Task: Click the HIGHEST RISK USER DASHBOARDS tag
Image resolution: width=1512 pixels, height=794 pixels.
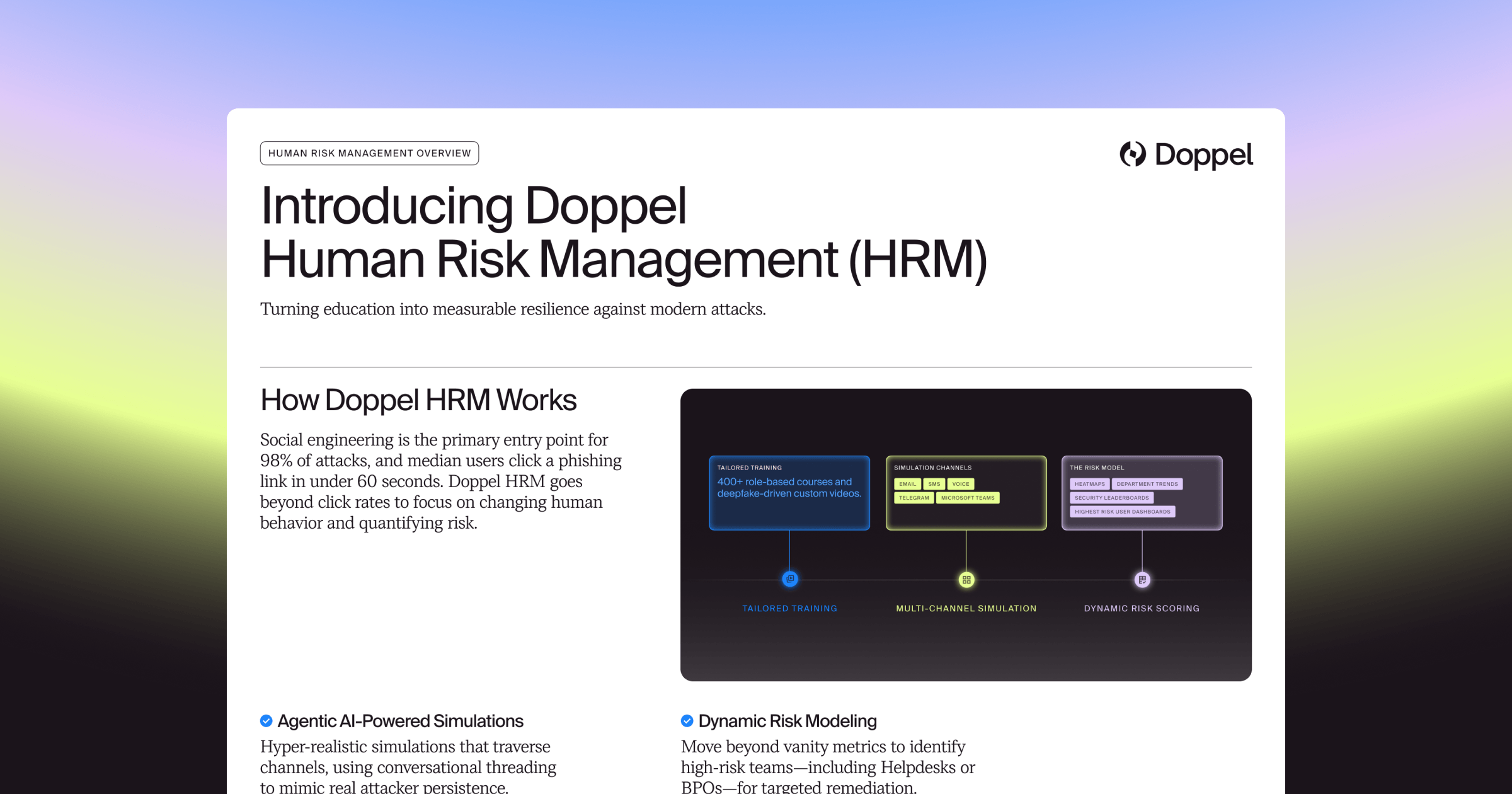Action: (1122, 512)
